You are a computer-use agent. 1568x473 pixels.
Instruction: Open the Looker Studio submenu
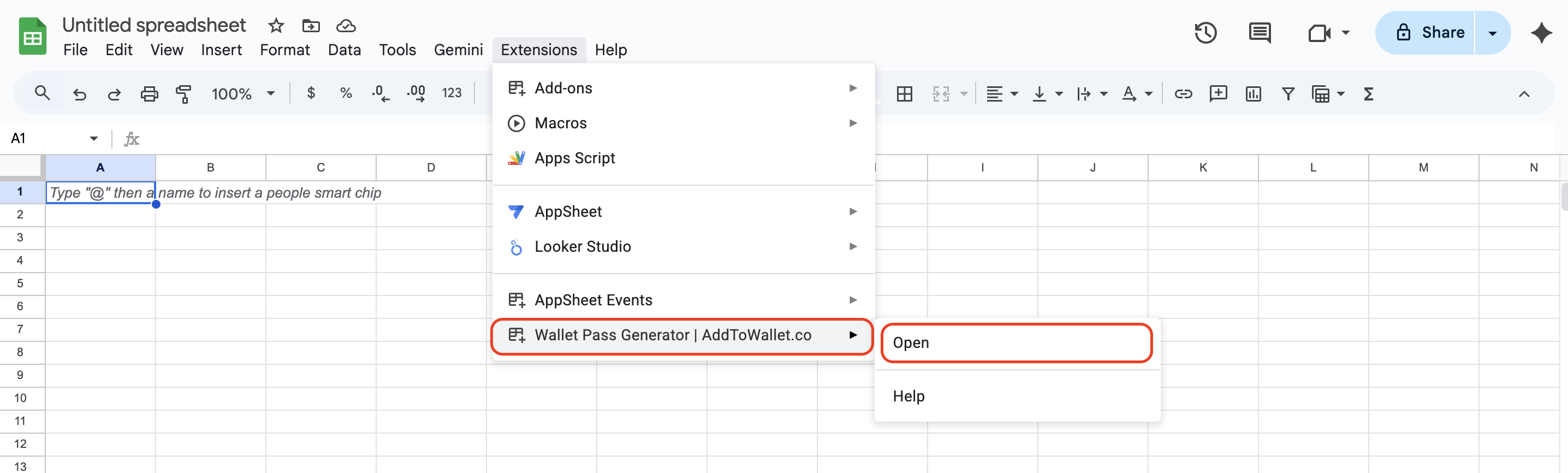pos(683,246)
